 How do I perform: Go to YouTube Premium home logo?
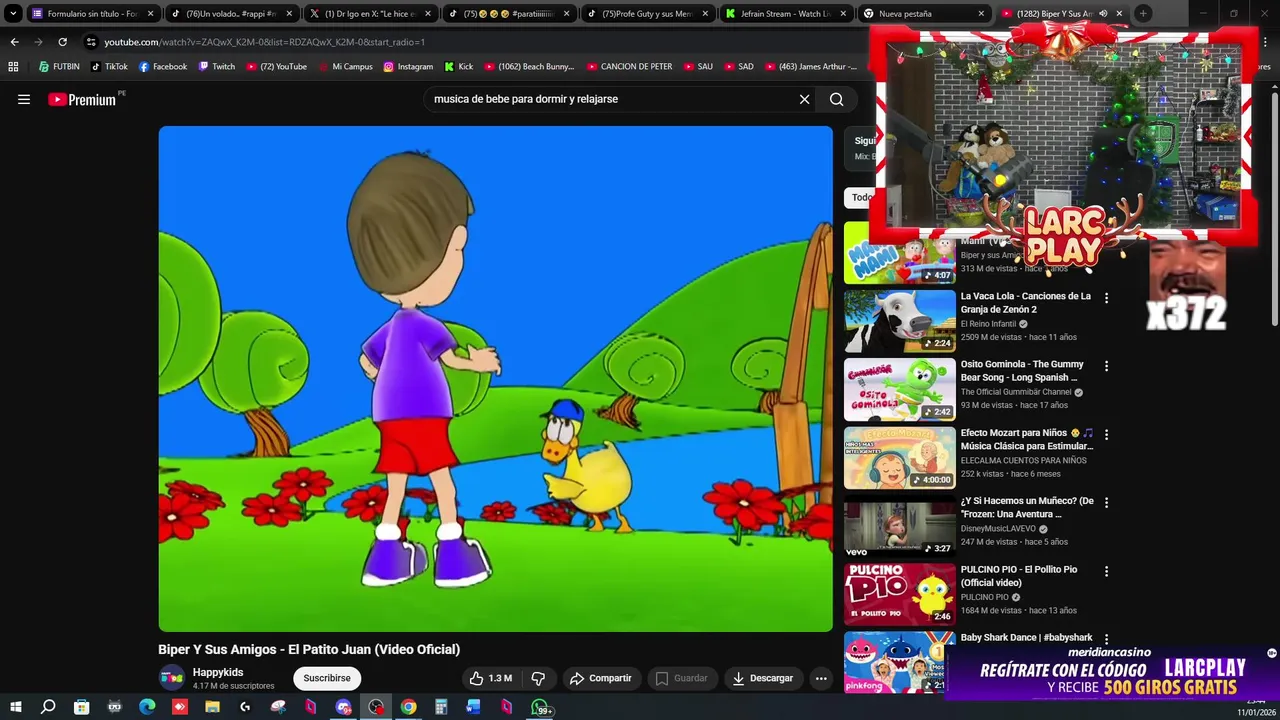[x=83, y=99]
